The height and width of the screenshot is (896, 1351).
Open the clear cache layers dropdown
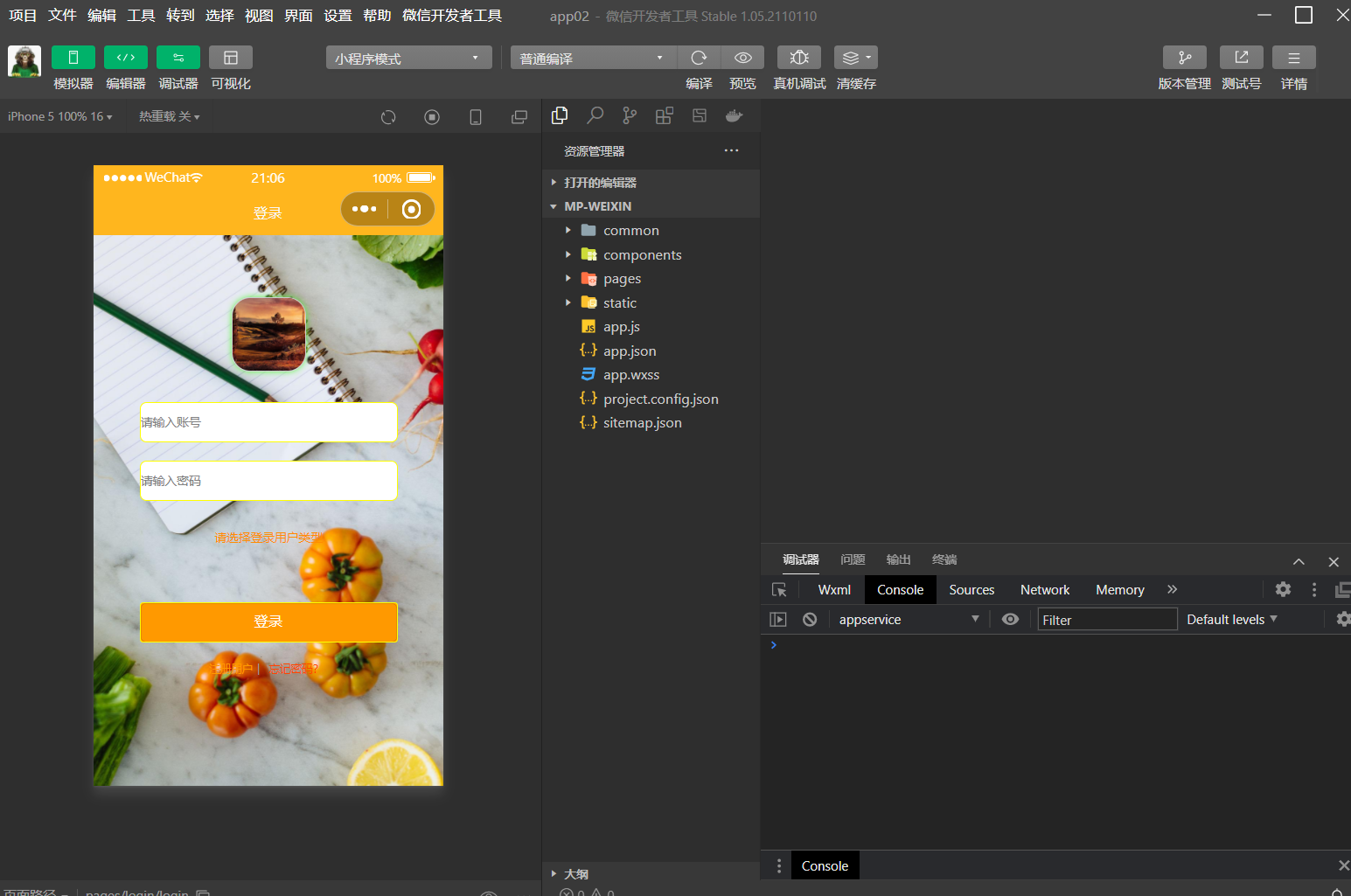[856, 58]
